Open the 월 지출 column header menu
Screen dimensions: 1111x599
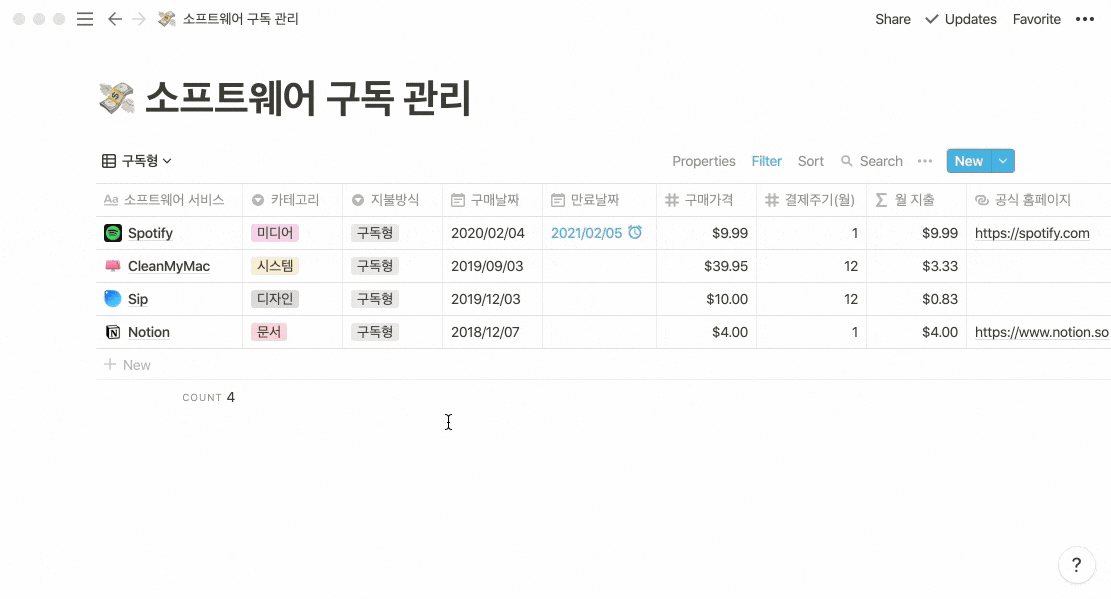tap(916, 200)
